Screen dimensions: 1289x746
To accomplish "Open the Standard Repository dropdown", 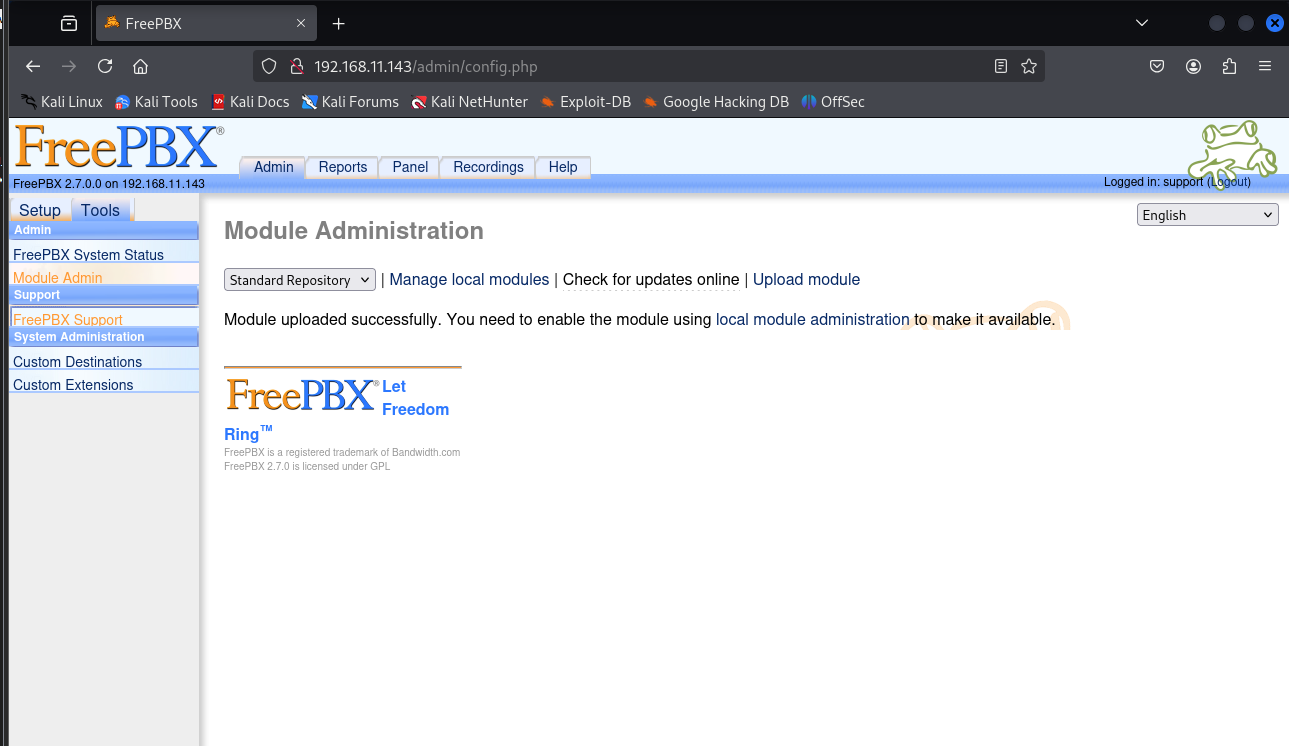I will [x=300, y=280].
